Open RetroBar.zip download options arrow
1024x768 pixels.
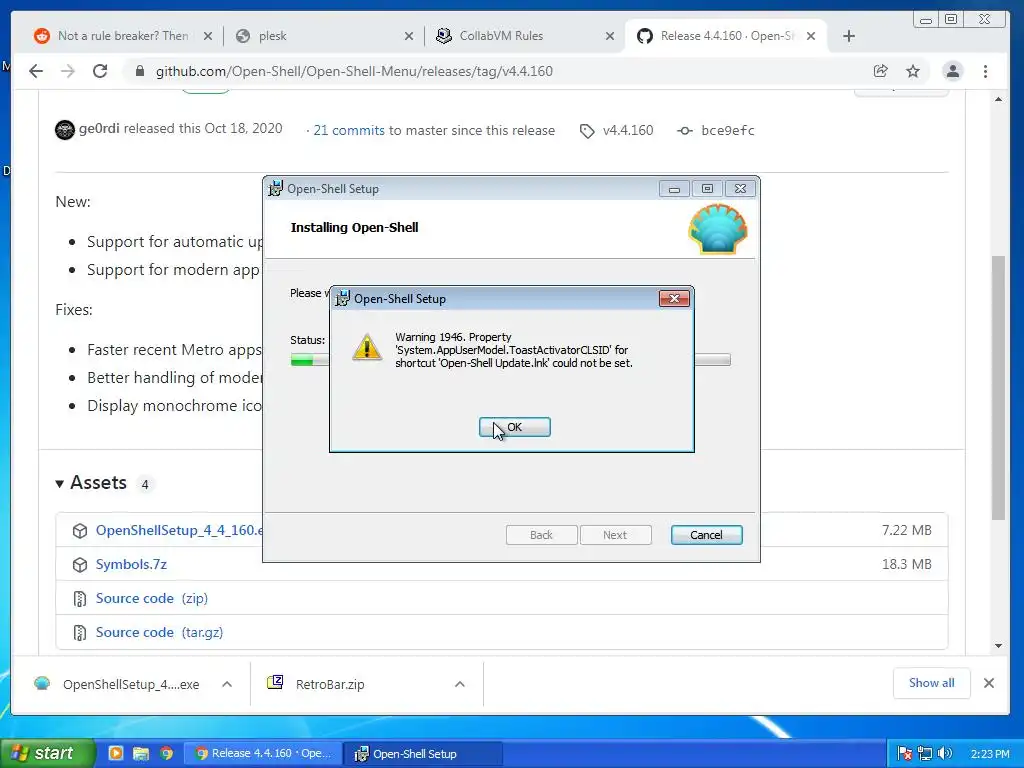[x=460, y=684]
